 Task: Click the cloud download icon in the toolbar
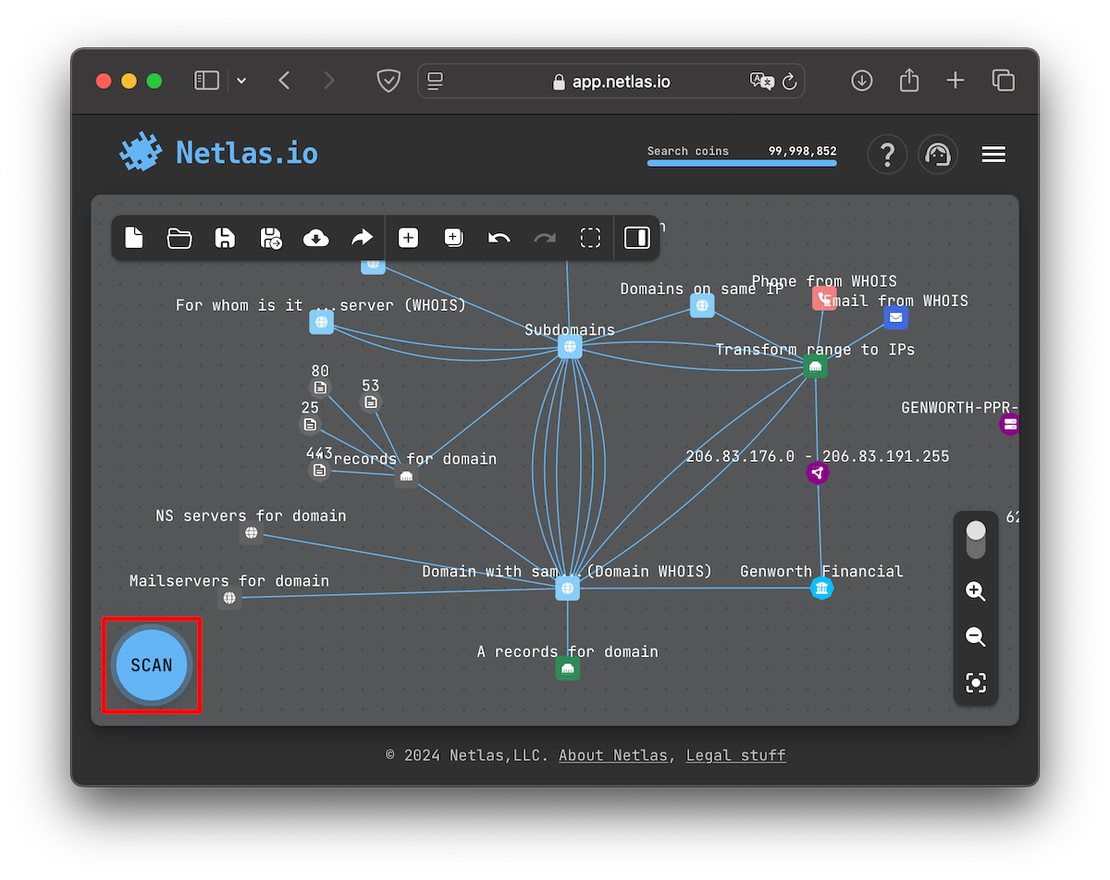click(x=315, y=238)
